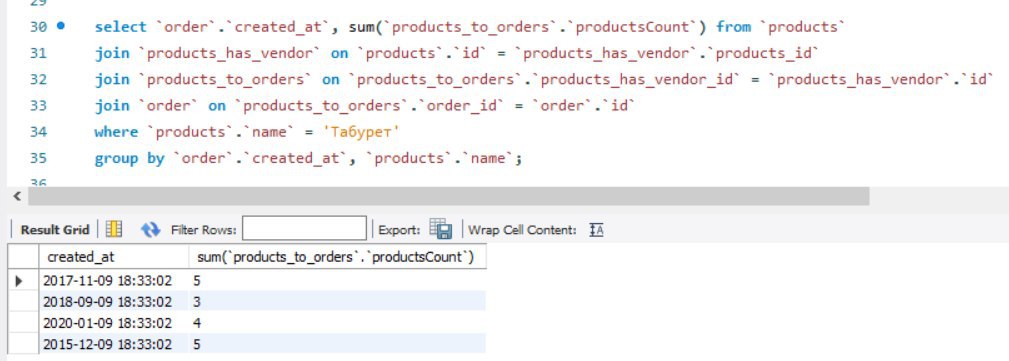Toggle Wrap Cell Content icon
The image size is (1009, 361).
597,230
